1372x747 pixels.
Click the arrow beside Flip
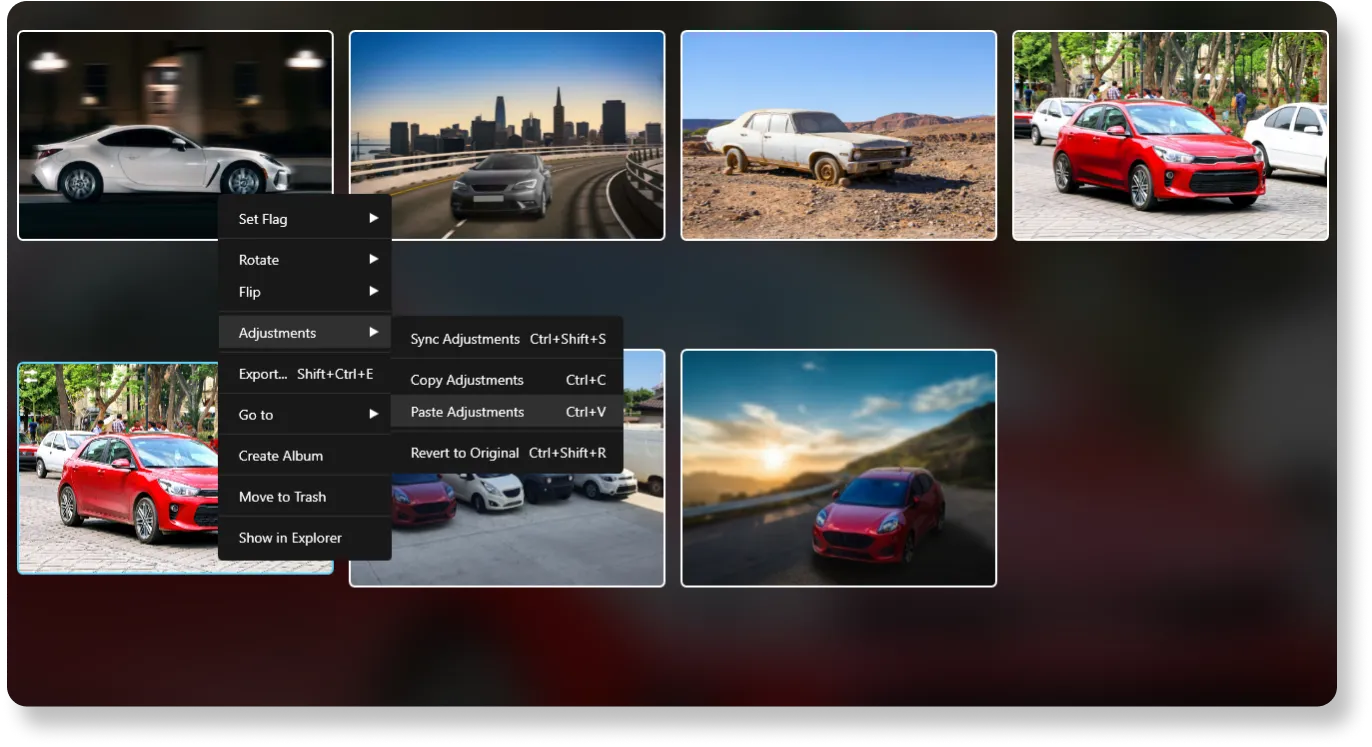373,291
